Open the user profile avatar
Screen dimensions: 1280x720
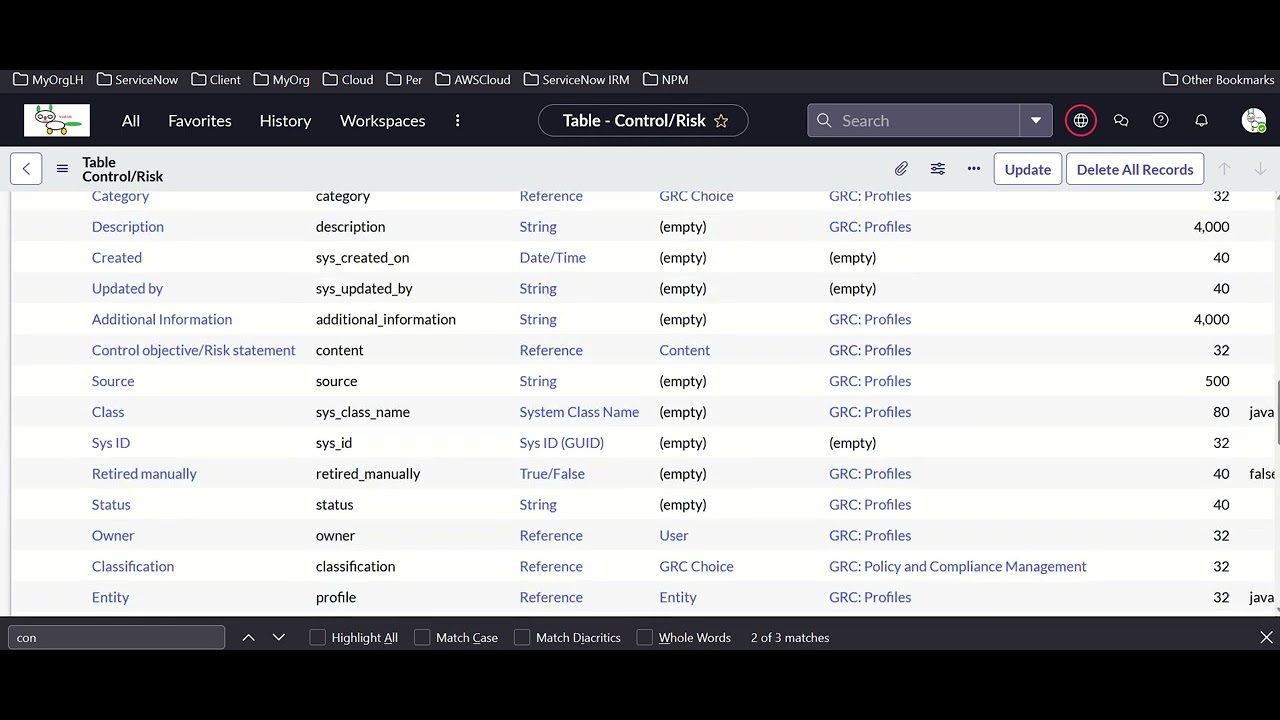(1253, 121)
